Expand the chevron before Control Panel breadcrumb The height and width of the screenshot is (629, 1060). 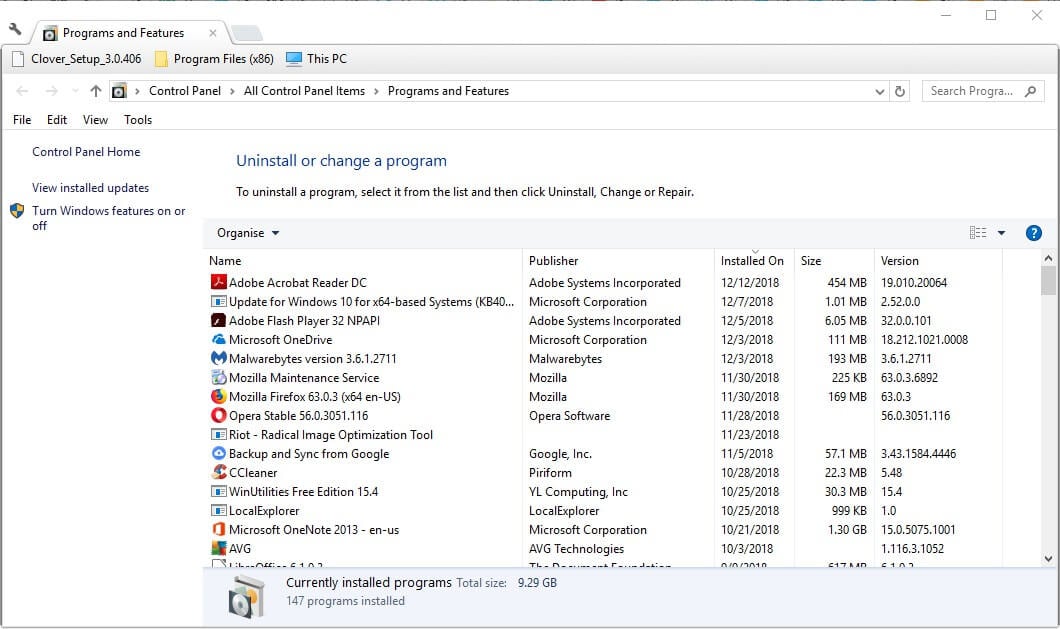click(x=137, y=91)
